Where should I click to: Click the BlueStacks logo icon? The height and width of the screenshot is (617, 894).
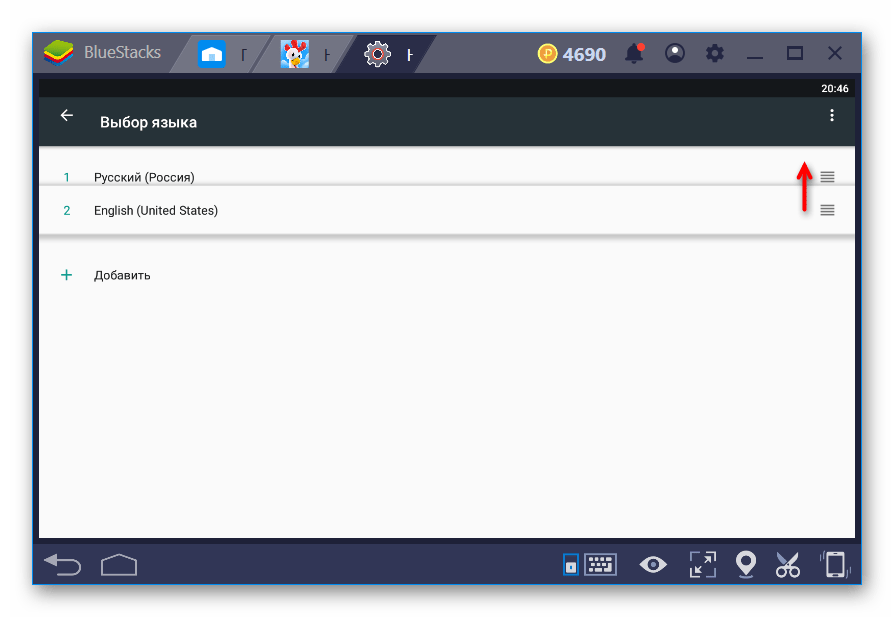click(58, 53)
